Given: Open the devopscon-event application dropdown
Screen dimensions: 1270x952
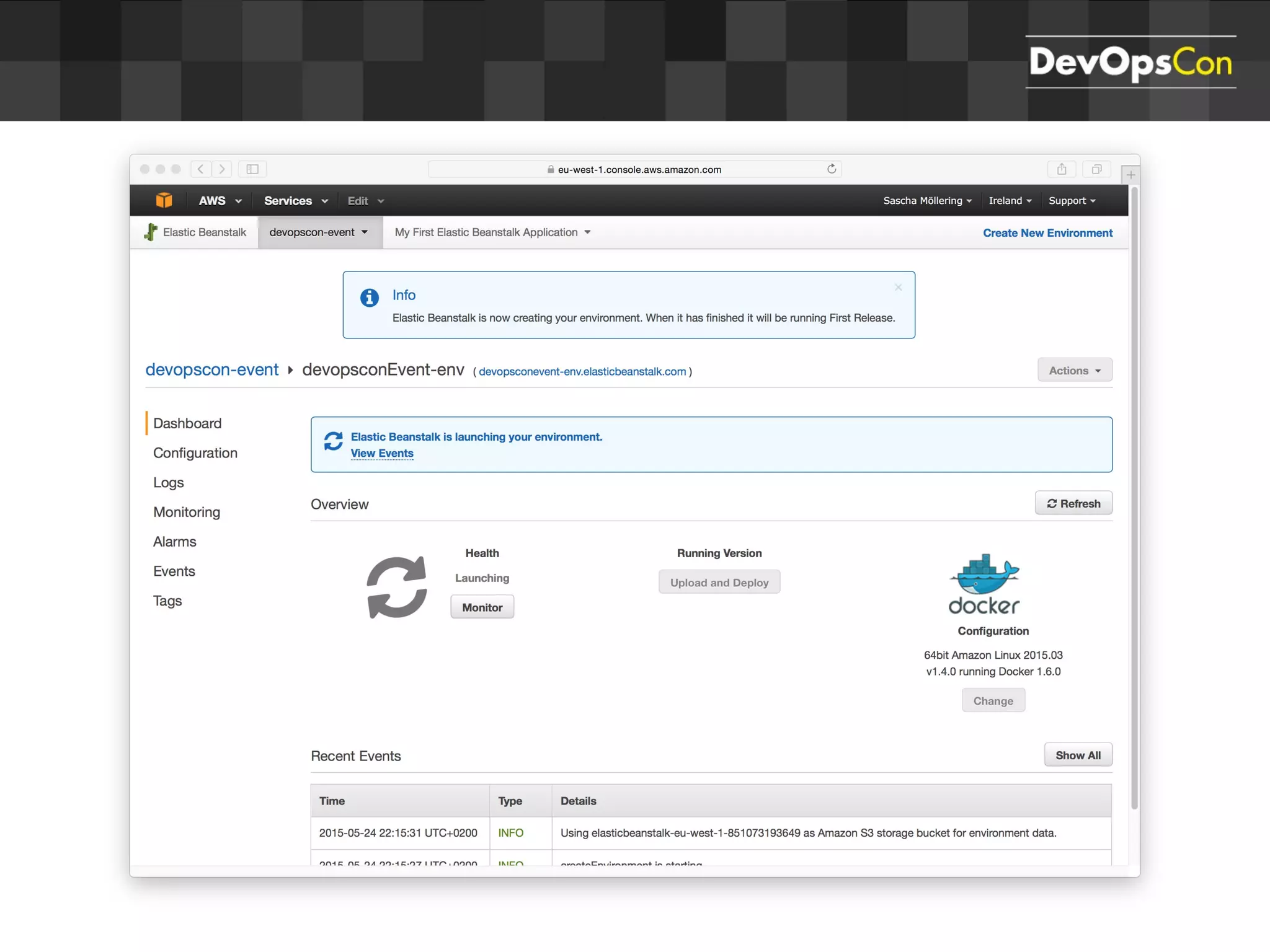Looking at the screenshot, I should tap(319, 232).
